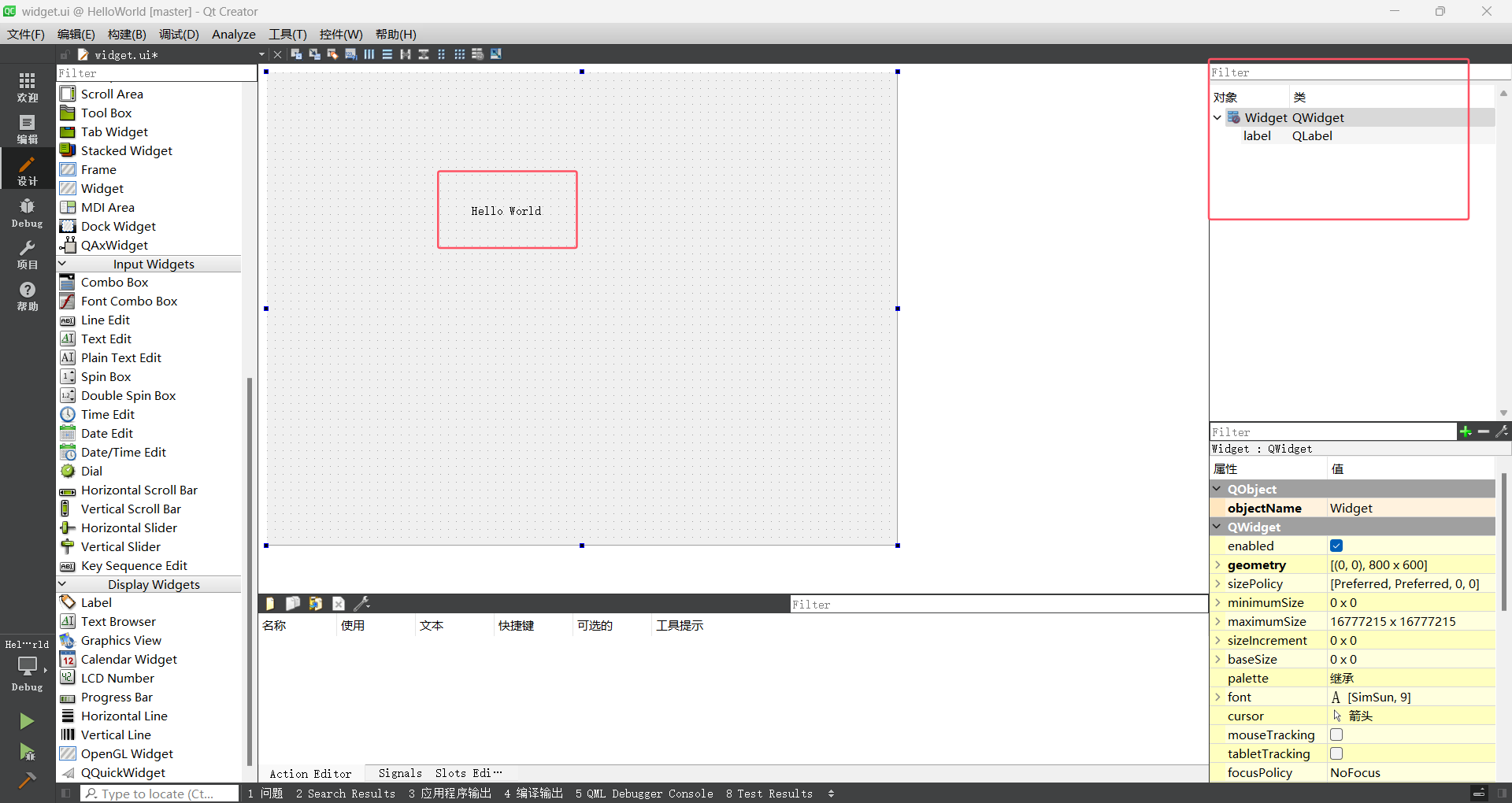Collapse Widget node in object inspector
The height and width of the screenshot is (803, 1512).
[1217, 117]
